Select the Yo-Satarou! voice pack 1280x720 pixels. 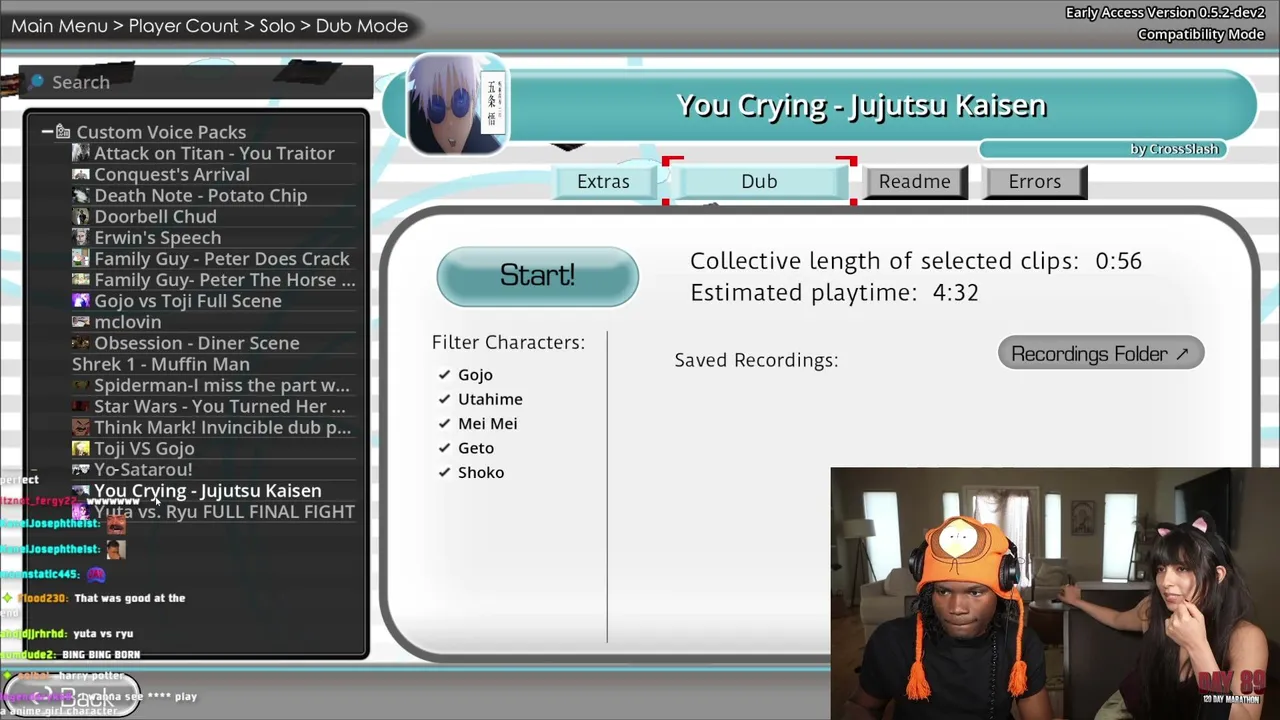pos(214,469)
